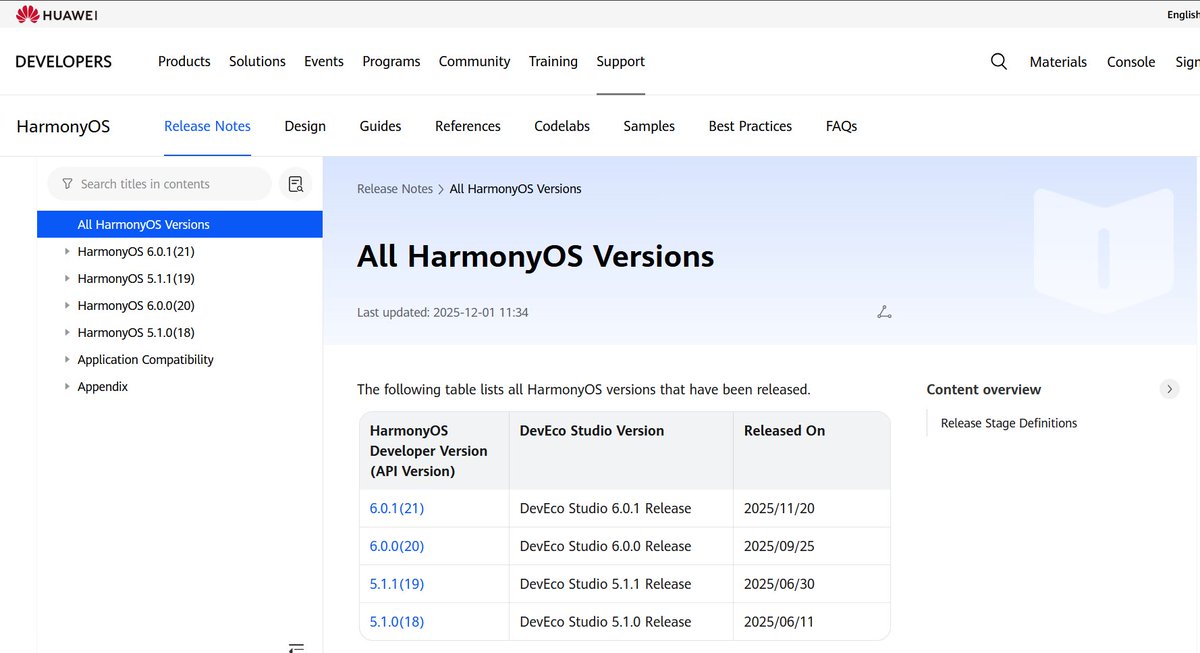Open the Events menu
The height and width of the screenshot is (653, 1200).
coord(324,61)
